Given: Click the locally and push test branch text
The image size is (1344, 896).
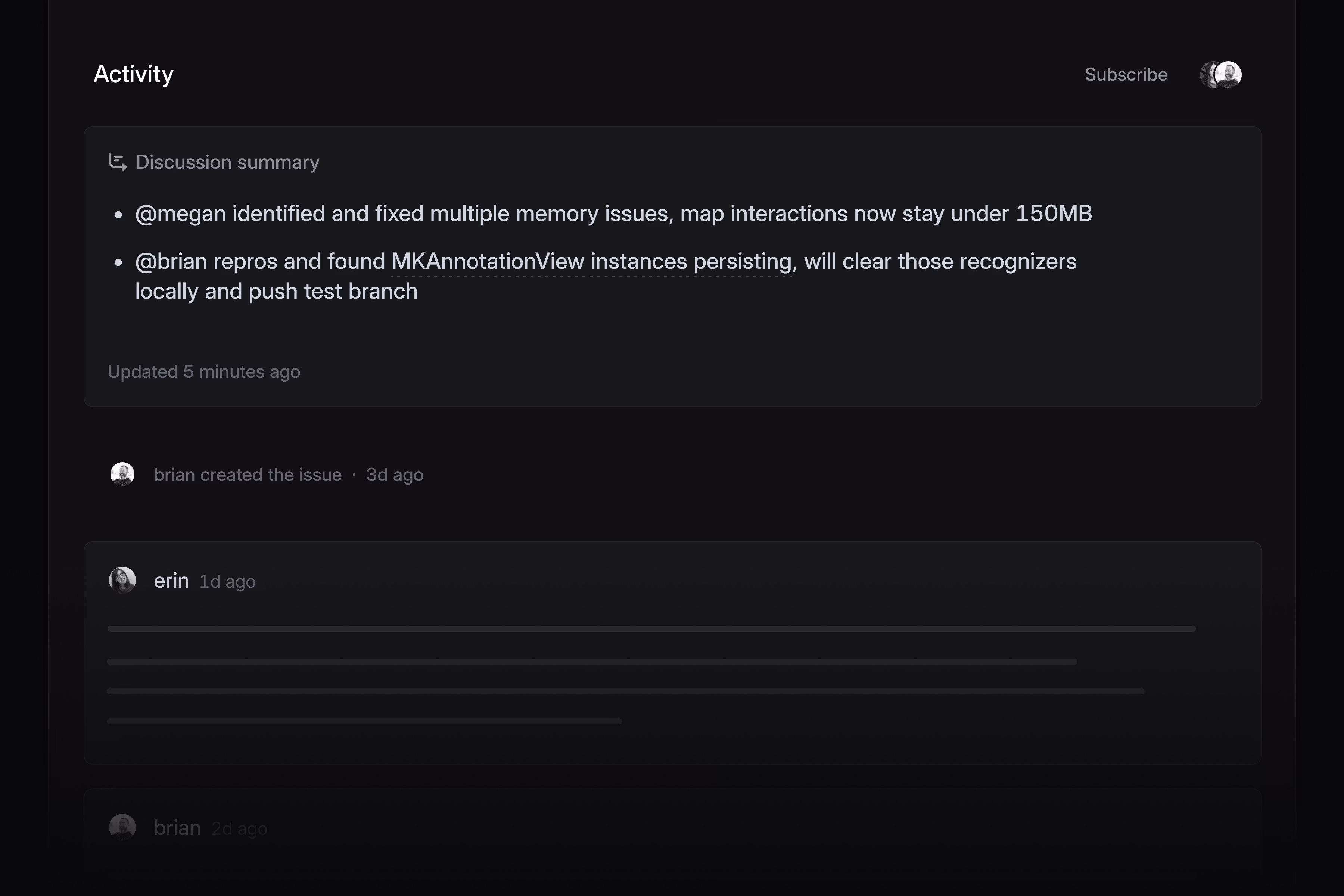Looking at the screenshot, I should pyautogui.click(x=276, y=292).
